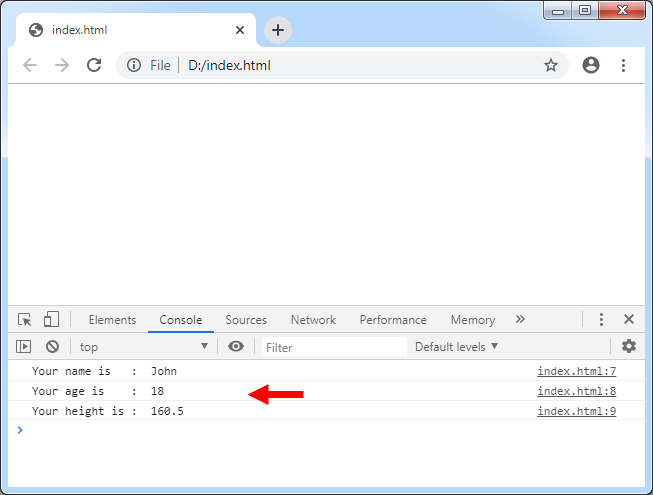Viewport: 653px width, 495px height.
Task: Expand the more DevTools tabs chevron
Action: coord(520,320)
